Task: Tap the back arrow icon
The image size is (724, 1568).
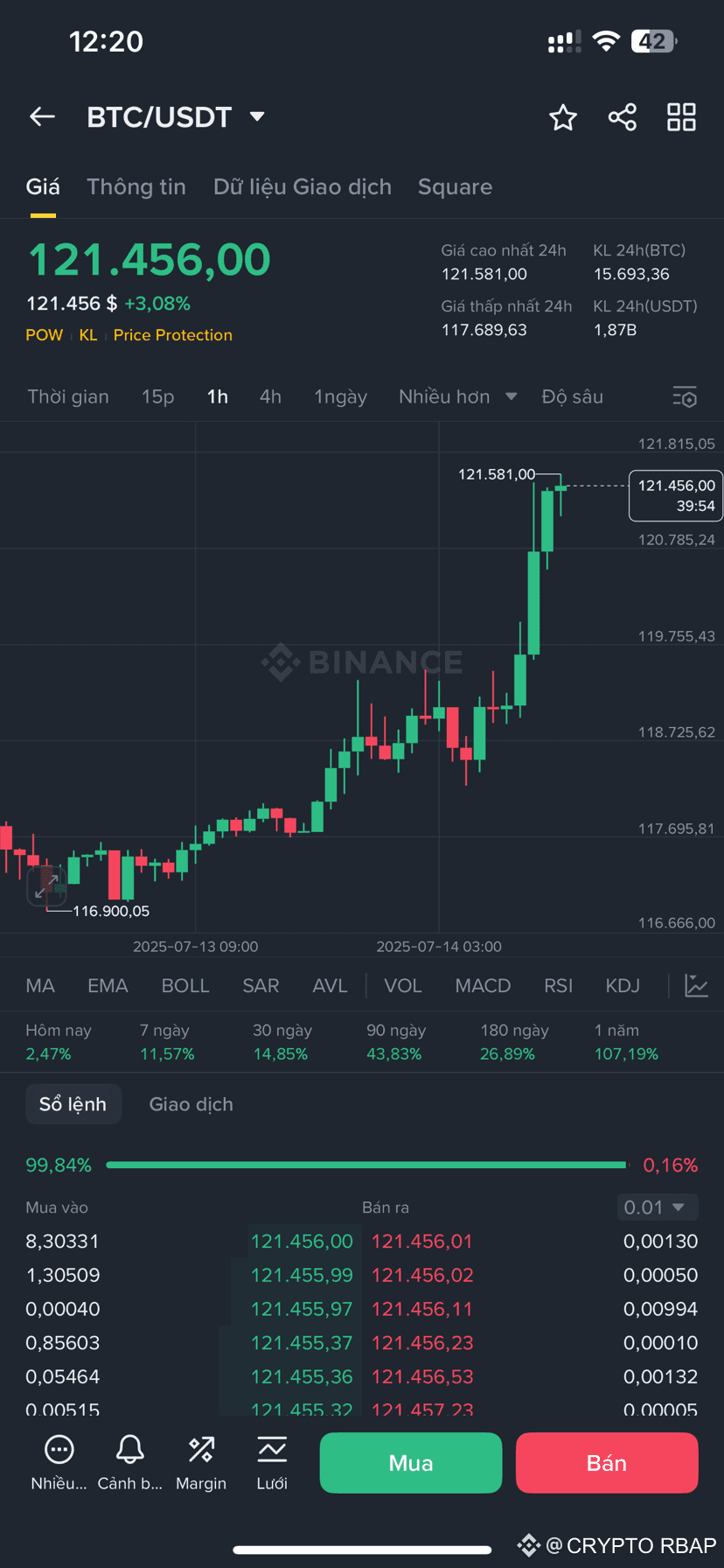Action: pos(42,117)
